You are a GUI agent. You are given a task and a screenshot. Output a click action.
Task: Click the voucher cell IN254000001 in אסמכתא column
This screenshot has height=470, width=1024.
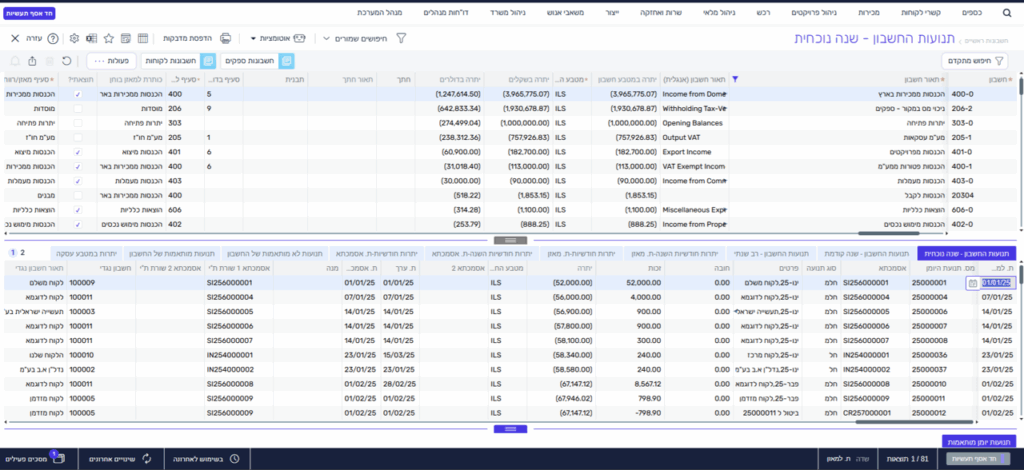point(876,354)
